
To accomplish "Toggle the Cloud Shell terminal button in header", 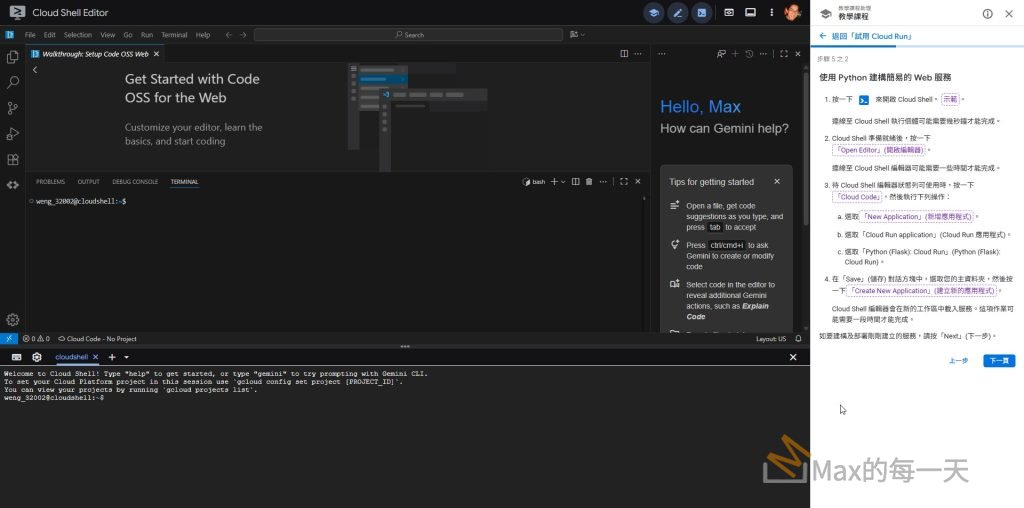I will coord(701,13).
